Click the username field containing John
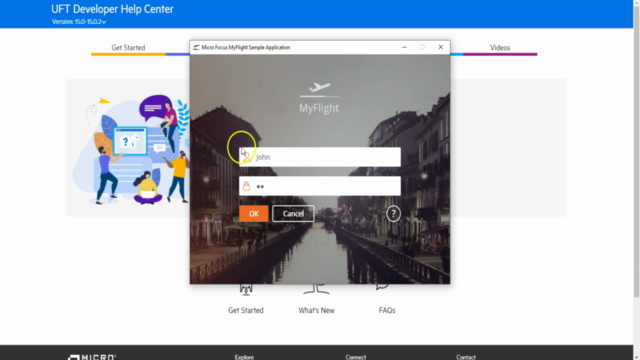This screenshot has width=640, height=360. (x=320, y=157)
